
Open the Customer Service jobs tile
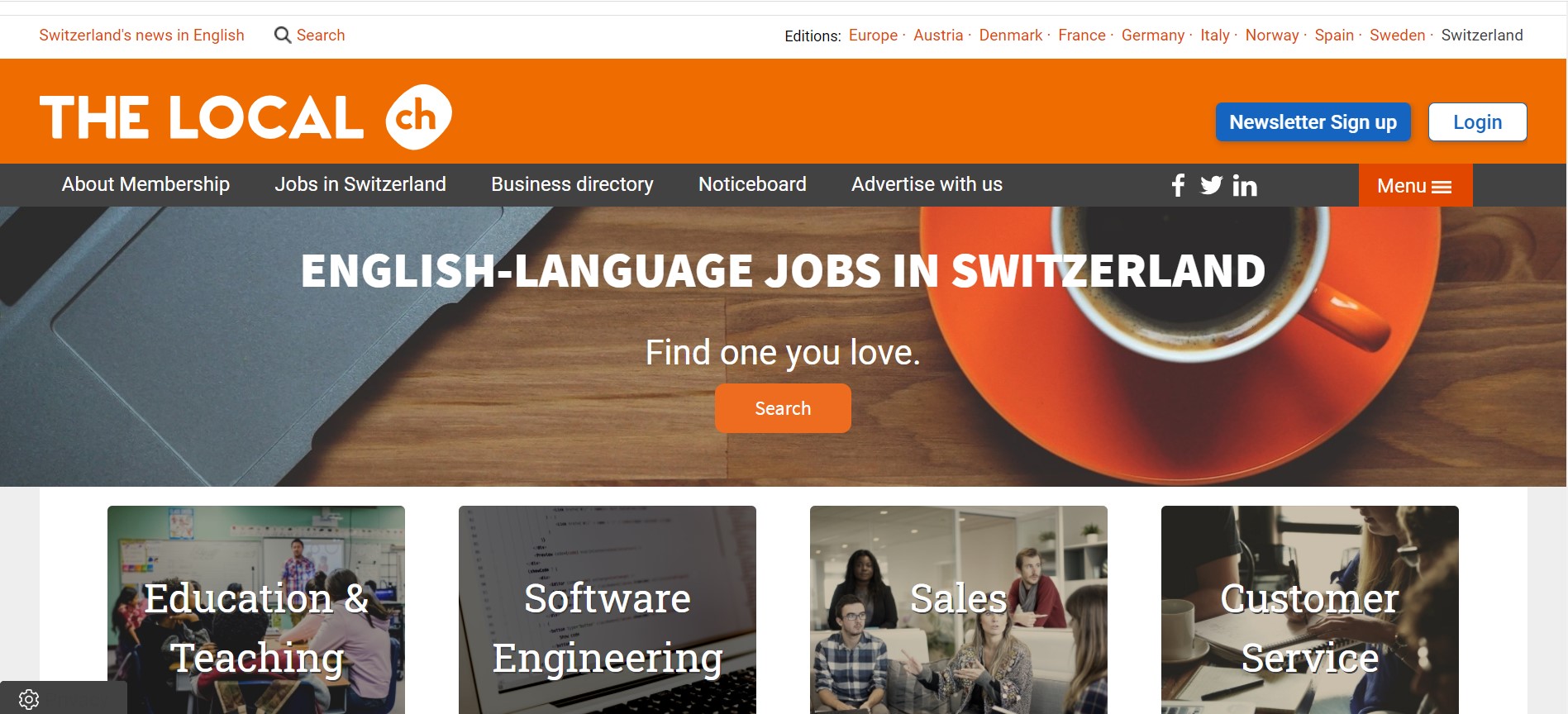click(x=1310, y=610)
